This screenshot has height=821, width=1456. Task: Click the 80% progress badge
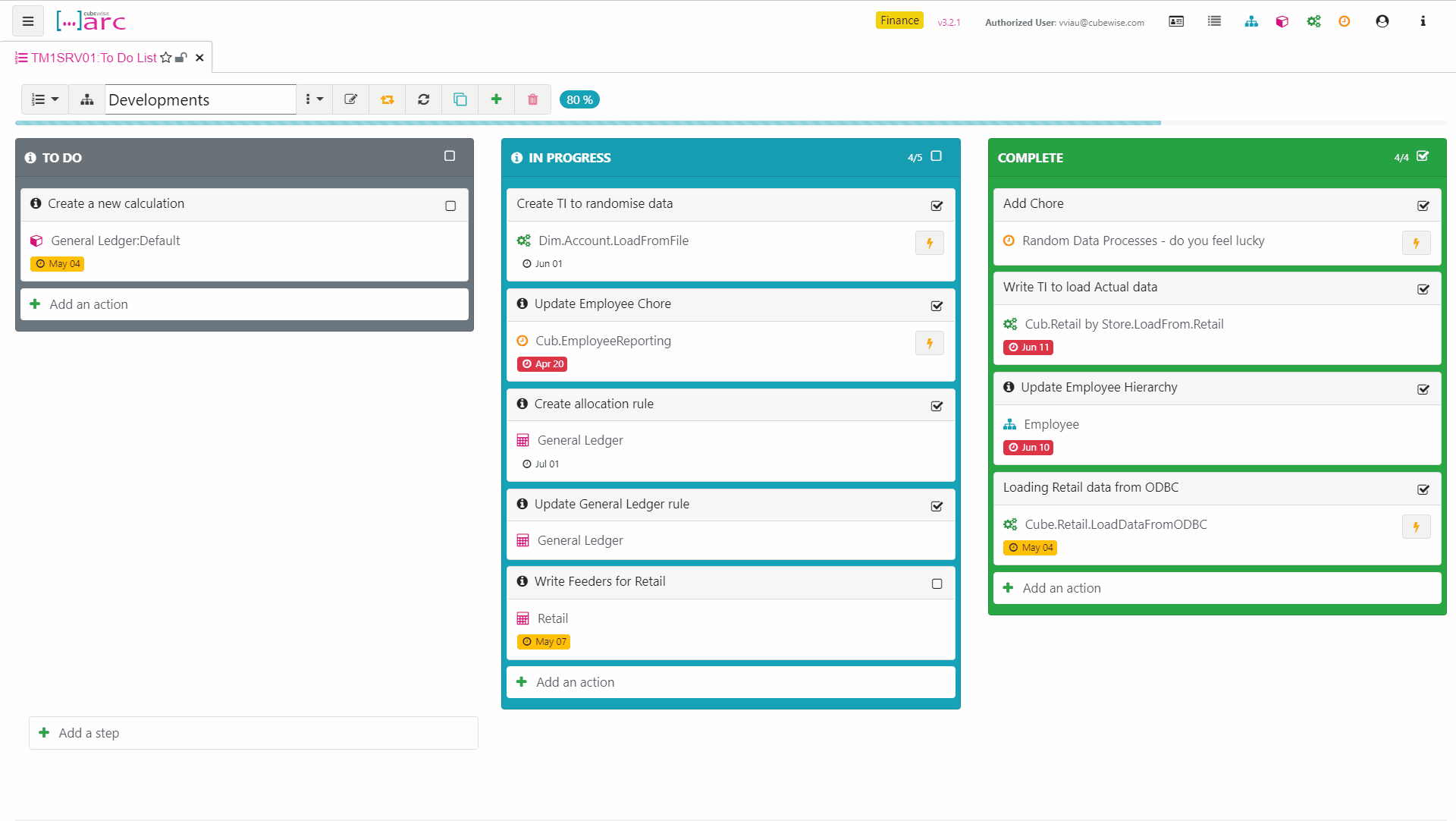(579, 99)
